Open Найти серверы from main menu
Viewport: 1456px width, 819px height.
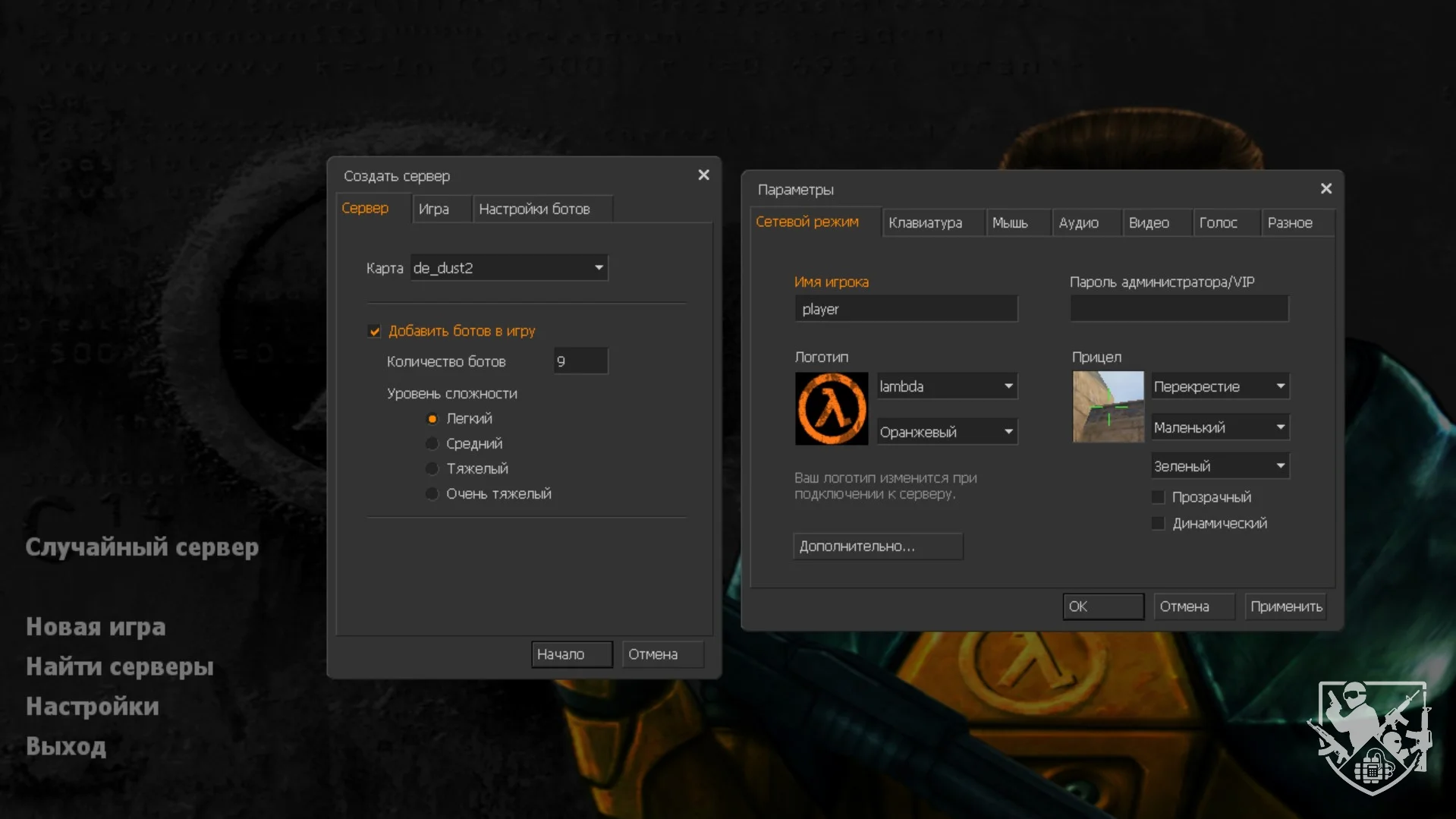pos(120,666)
